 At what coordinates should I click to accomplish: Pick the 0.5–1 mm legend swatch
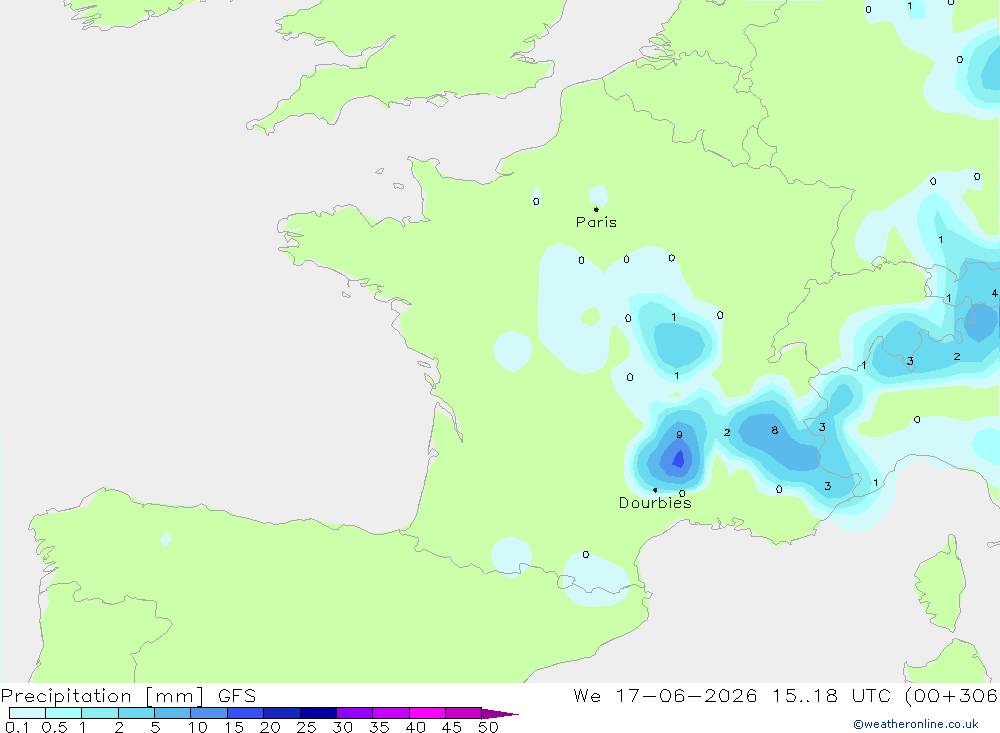[64, 713]
